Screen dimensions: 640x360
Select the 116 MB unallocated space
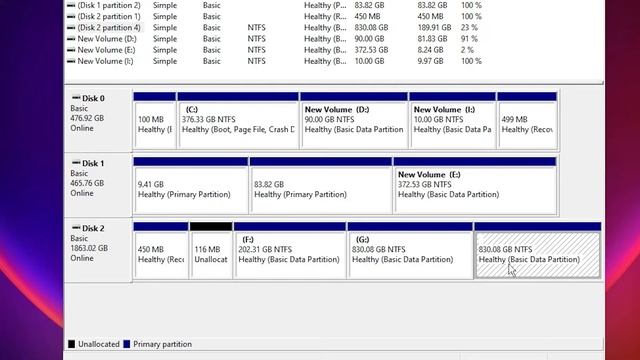pos(211,251)
